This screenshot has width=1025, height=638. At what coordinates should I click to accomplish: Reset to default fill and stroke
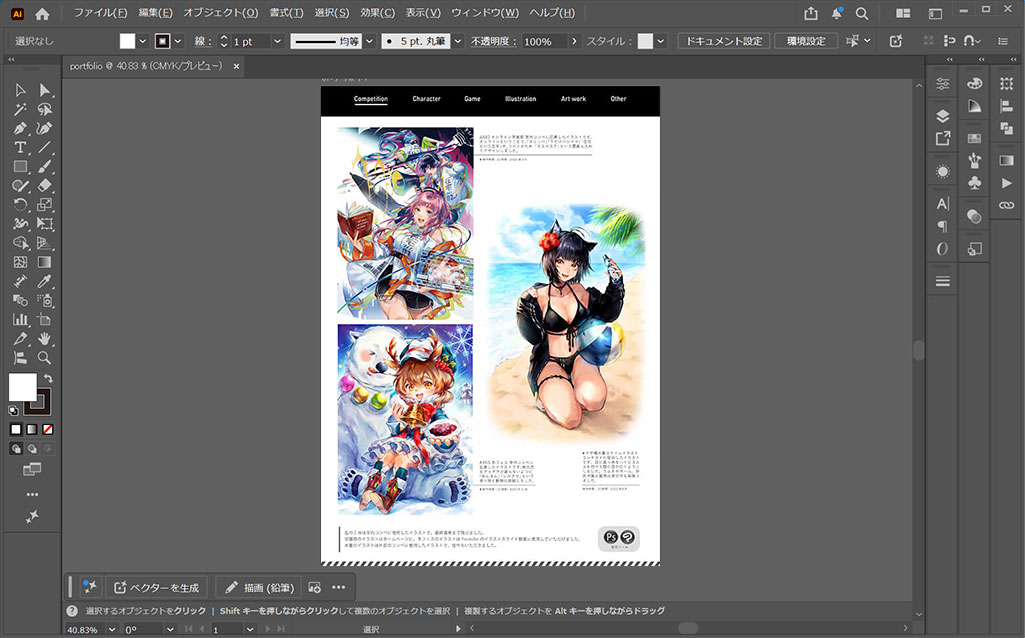point(13,410)
